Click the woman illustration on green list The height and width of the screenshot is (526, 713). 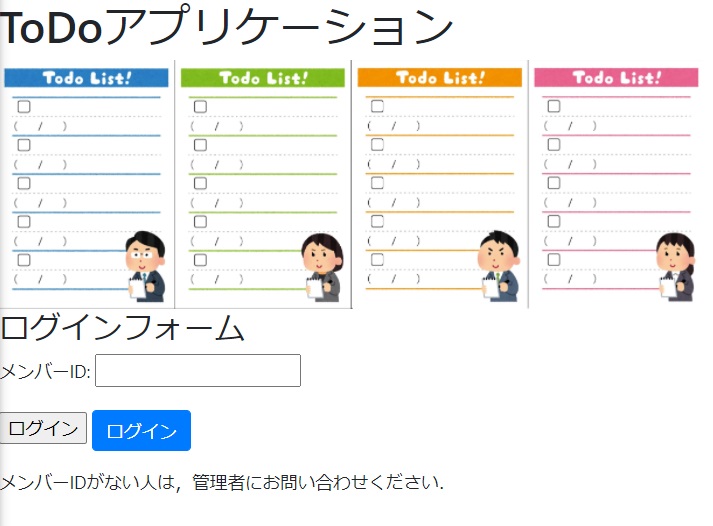point(322,267)
